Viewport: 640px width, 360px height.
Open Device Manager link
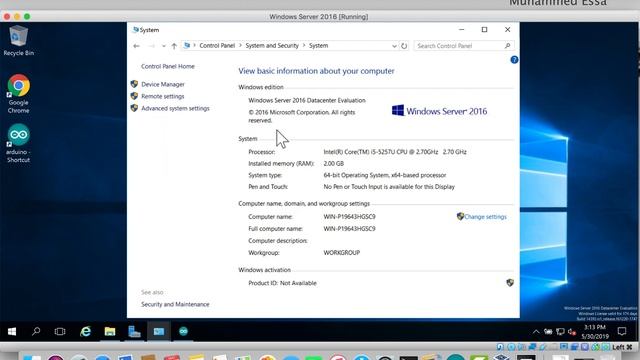[x=163, y=84]
